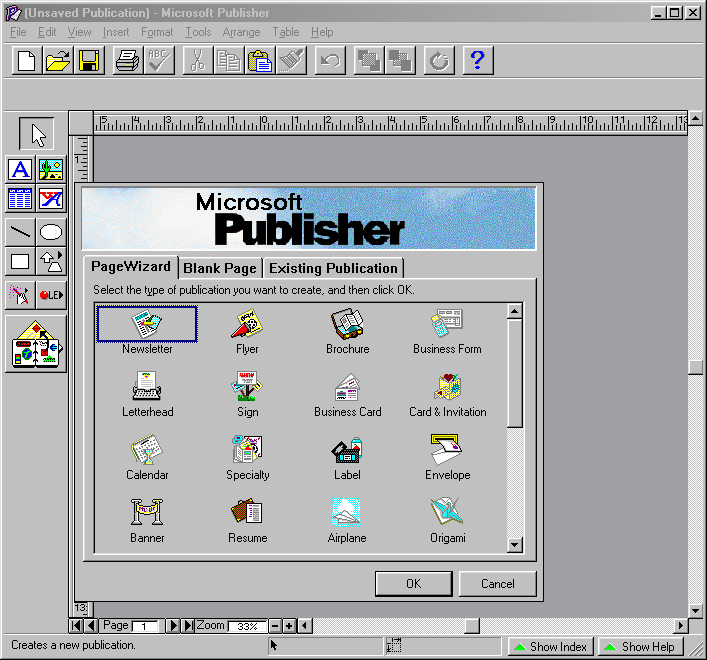
Task: Click the zoom in plus button
Action: pyautogui.click(x=290, y=626)
